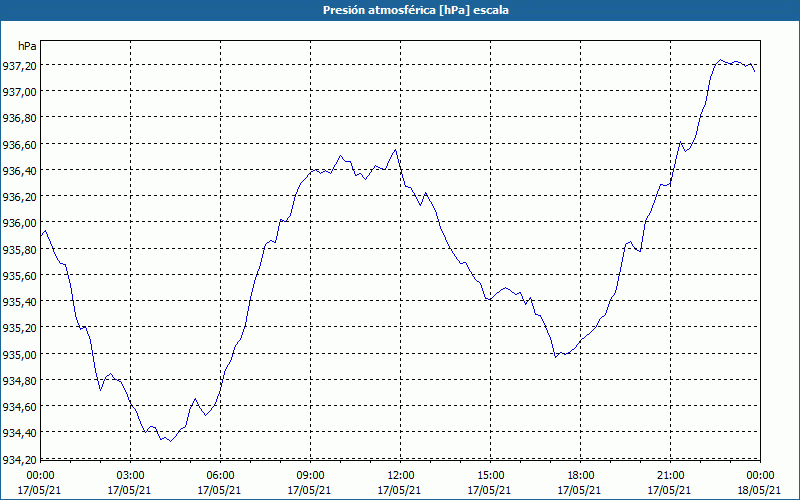Click the 936,80 y-axis value
The image size is (800, 500).
click(x=20, y=117)
